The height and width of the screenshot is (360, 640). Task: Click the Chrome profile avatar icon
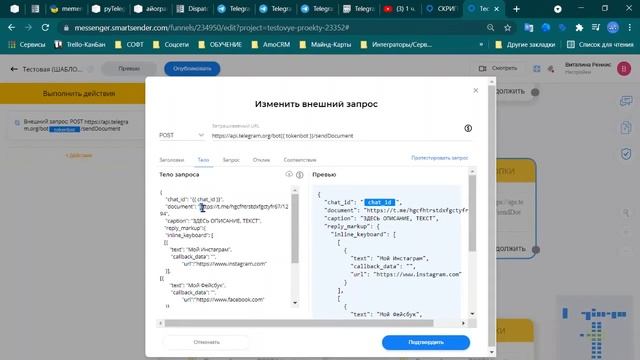(x=613, y=28)
